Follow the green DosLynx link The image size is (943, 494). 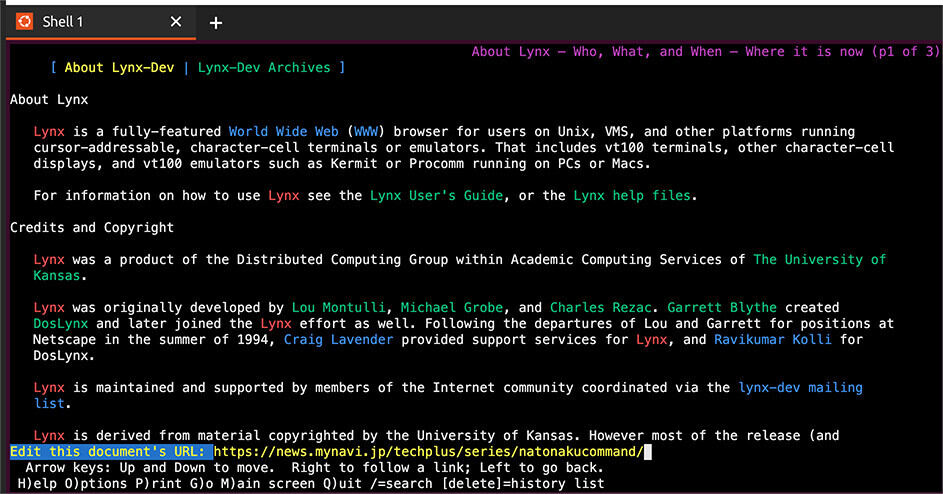coord(61,324)
